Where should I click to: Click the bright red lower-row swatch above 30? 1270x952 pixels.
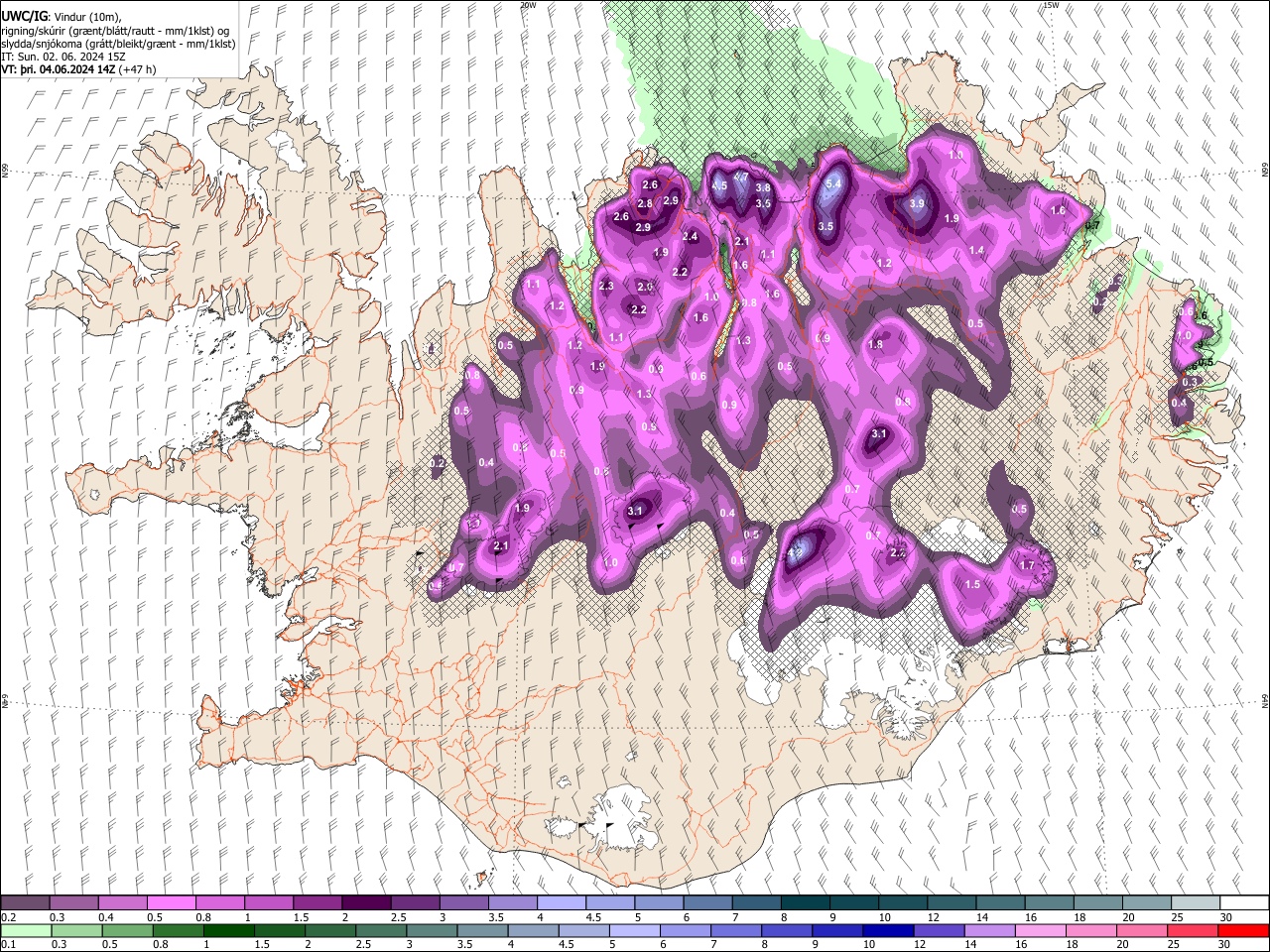click(1243, 930)
